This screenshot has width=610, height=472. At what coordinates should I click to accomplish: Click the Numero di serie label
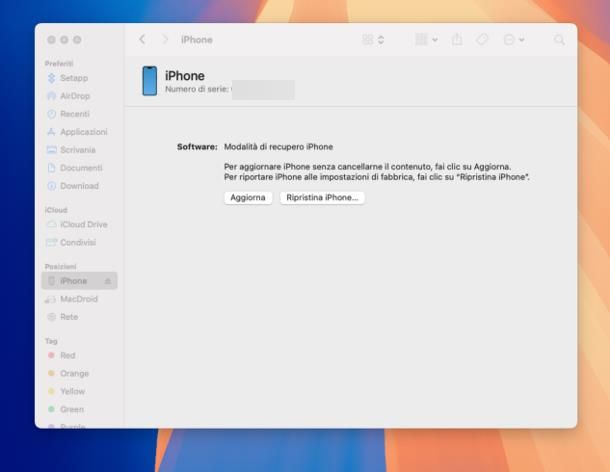pyautogui.click(x=196, y=89)
